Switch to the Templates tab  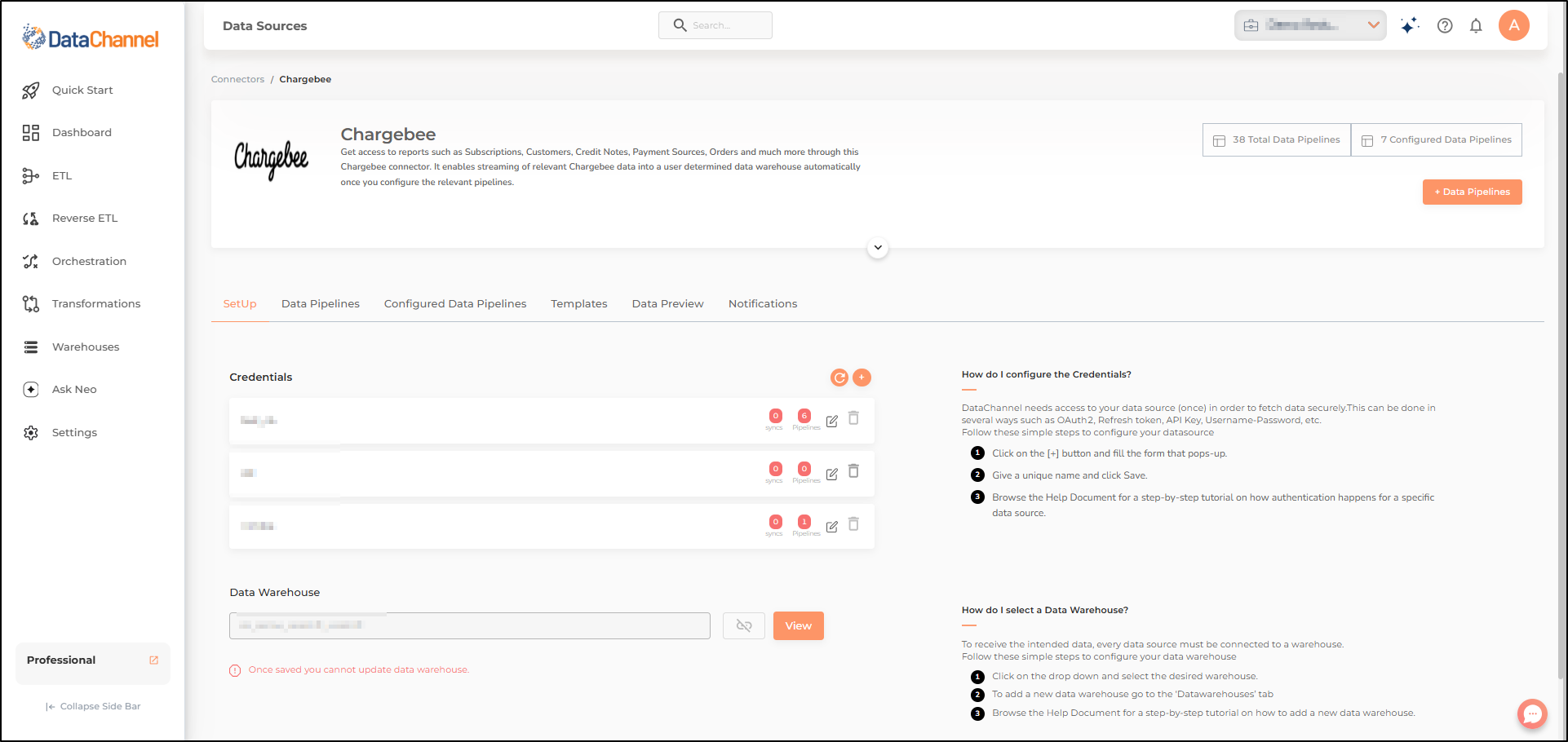[579, 304]
